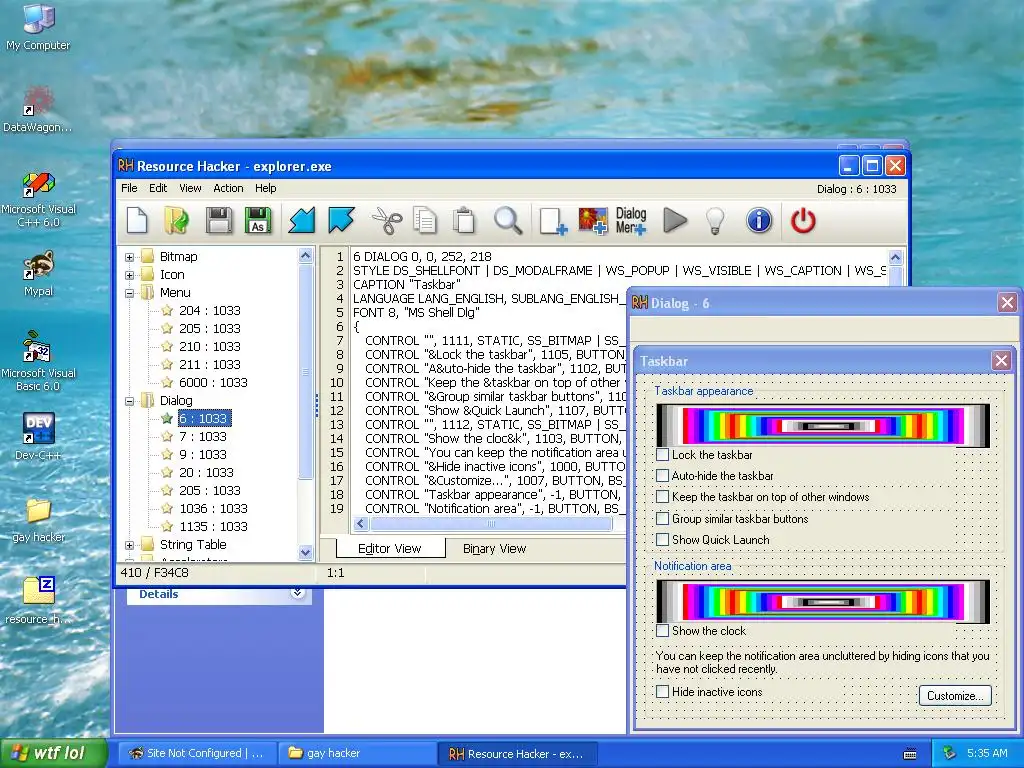Collapse the Menu tree node
The height and width of the screenshot is (768, 1024).
[x=129, y=293]
